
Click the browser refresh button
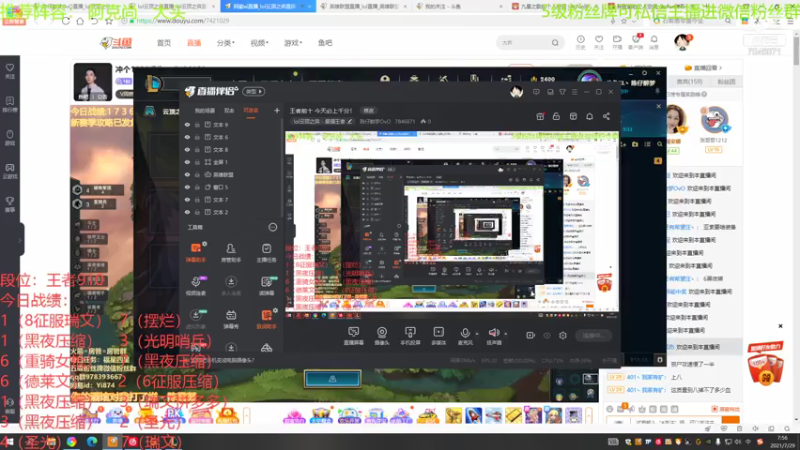(66, 21)
